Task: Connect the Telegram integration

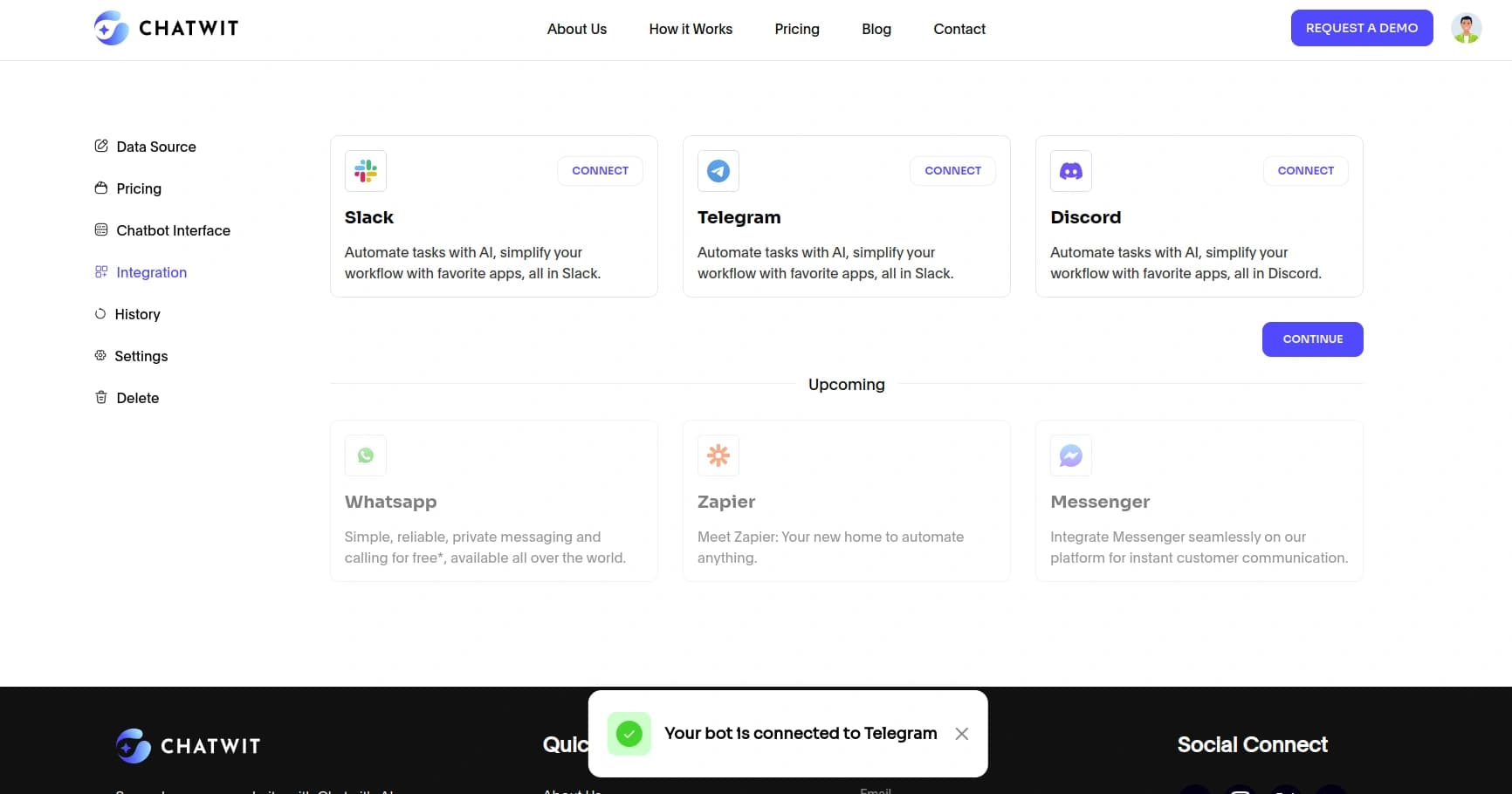Action: click(952, 171)
